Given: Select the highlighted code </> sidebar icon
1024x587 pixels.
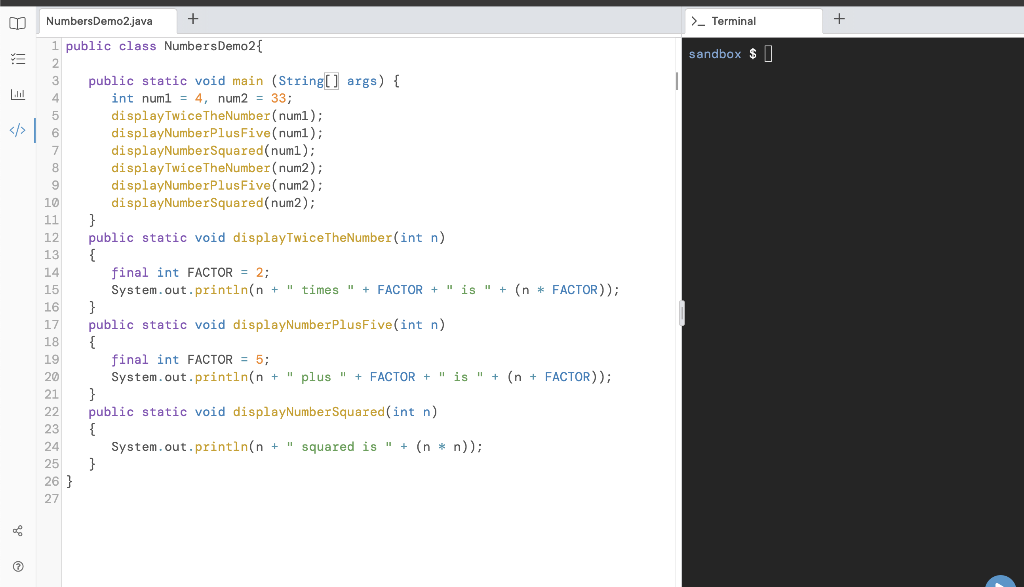Looking at the screenshot, I should click(16, 129).
